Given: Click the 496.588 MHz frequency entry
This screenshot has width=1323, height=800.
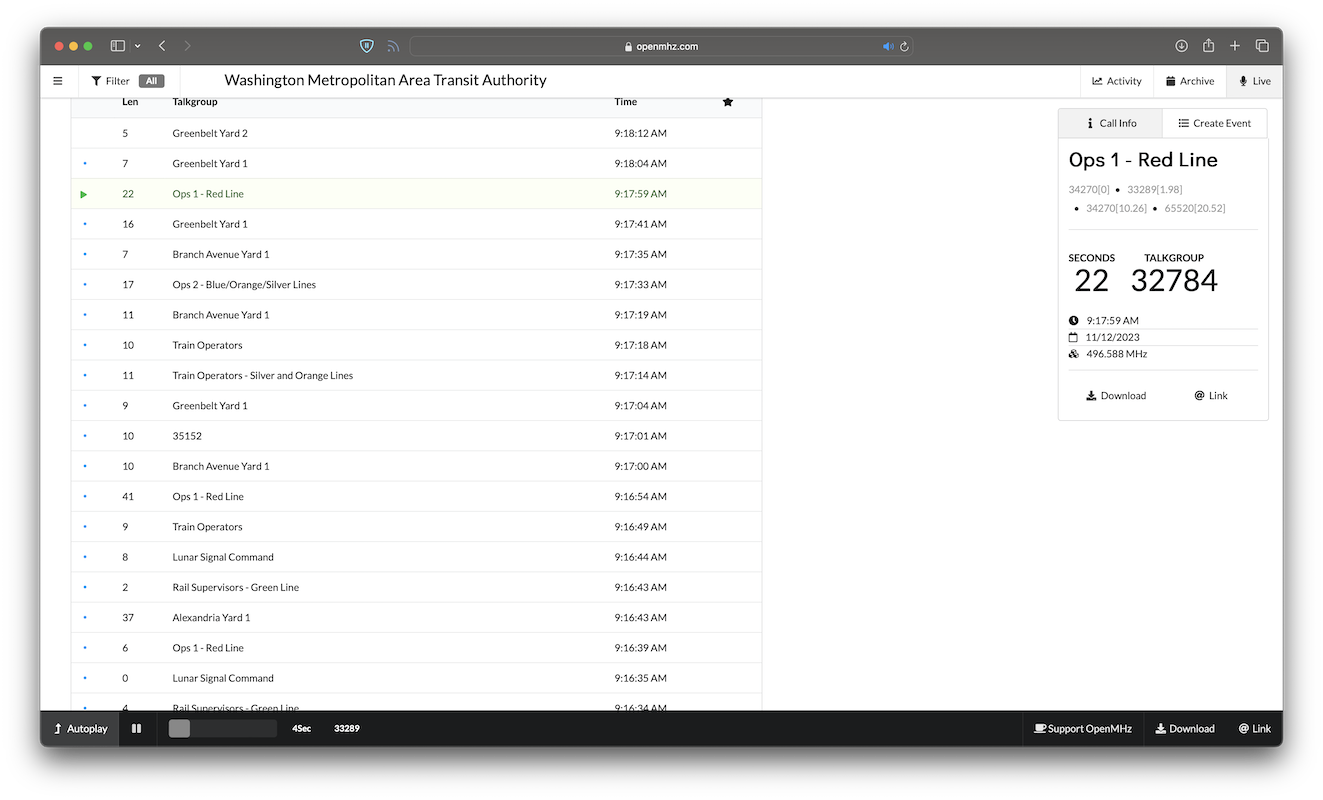Looking at the screenshot, I should pos(1117,354).
